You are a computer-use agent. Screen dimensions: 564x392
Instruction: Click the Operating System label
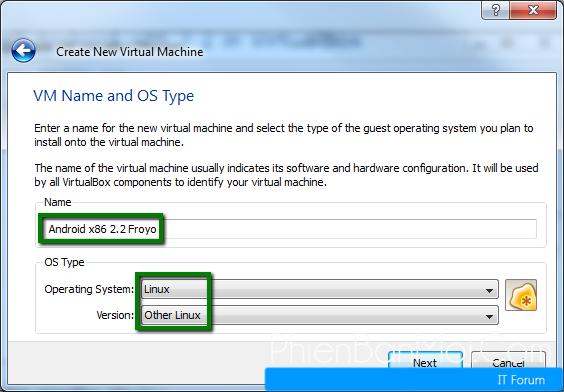(x=89, y=289)
